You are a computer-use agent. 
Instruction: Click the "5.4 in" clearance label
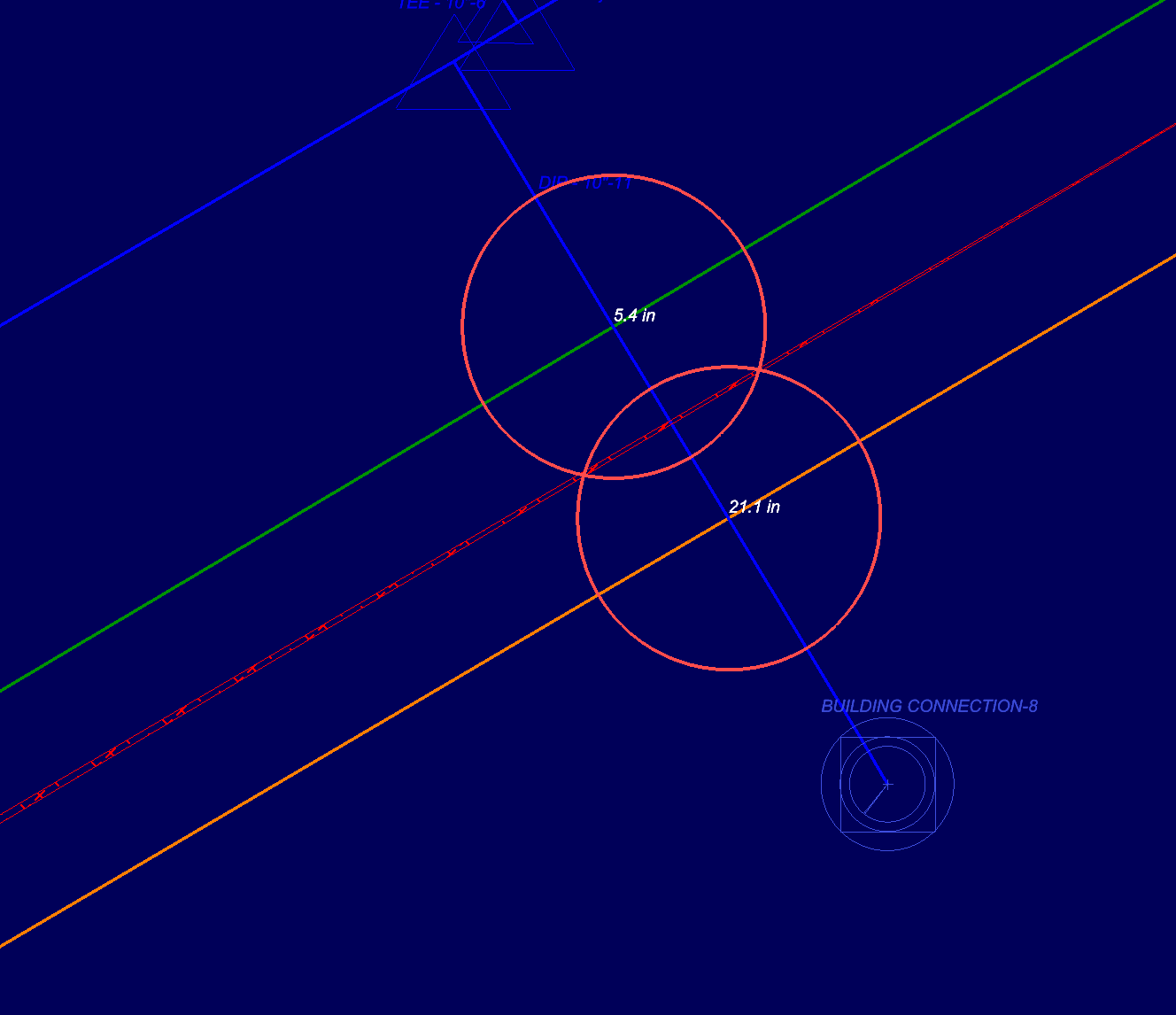pyautogui.click(x=634, y=315)
